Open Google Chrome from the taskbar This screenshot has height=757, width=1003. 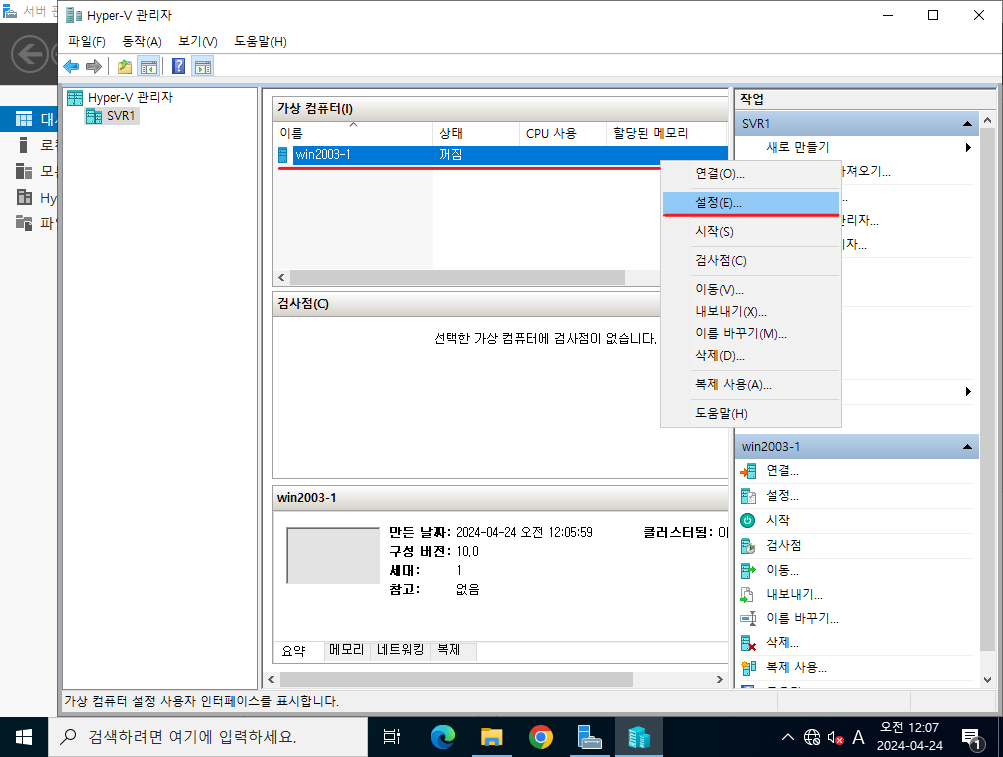tap(541, 737)
